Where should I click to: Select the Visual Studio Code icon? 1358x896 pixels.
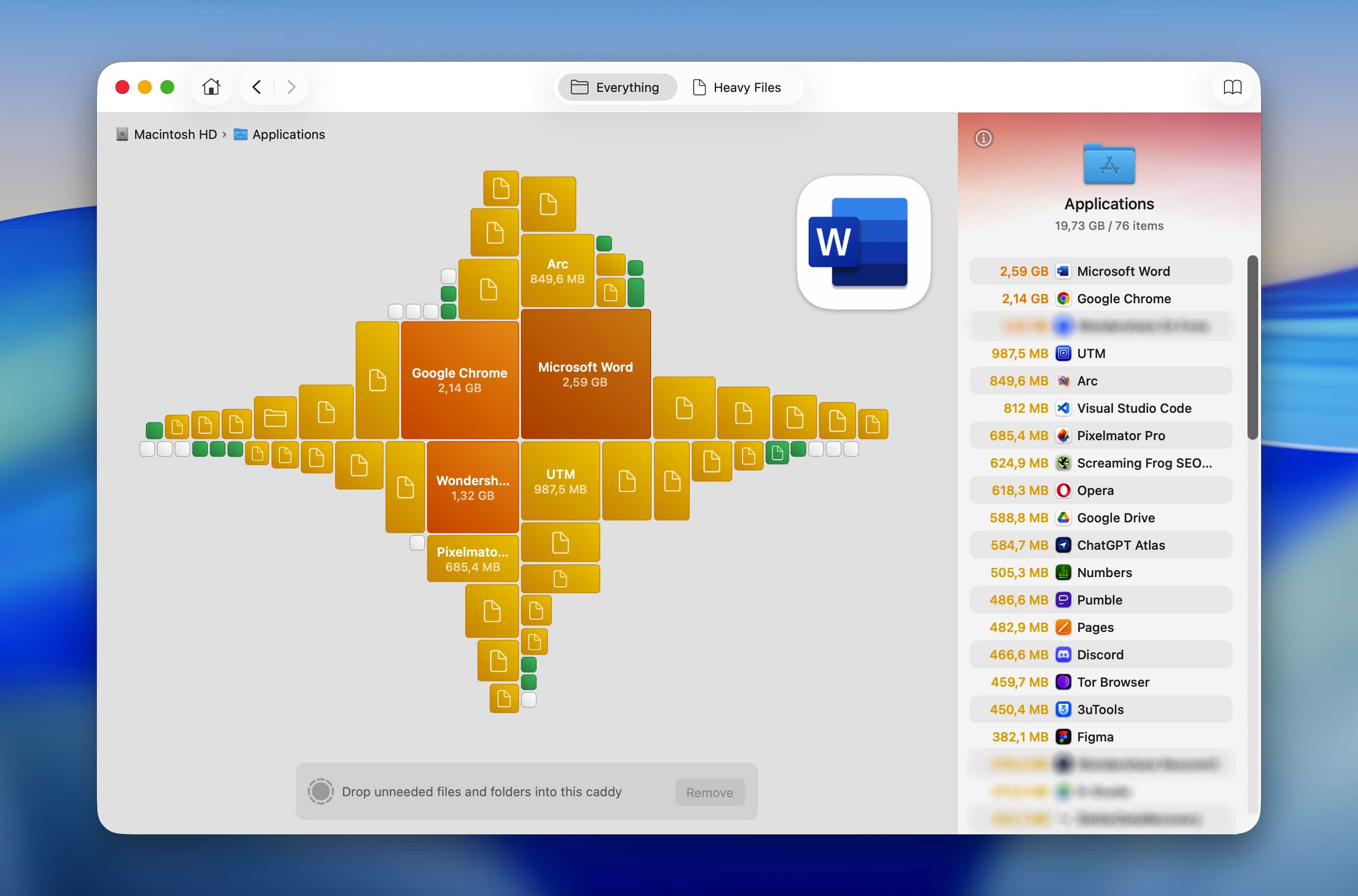tap(1063, 408)
